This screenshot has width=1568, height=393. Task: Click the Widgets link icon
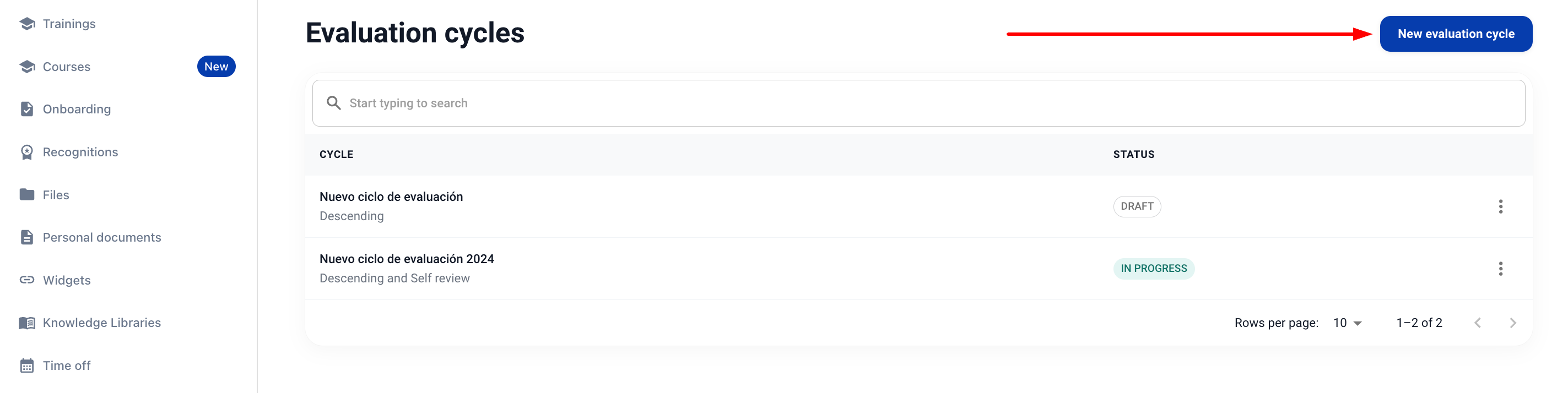click(27, 280)
